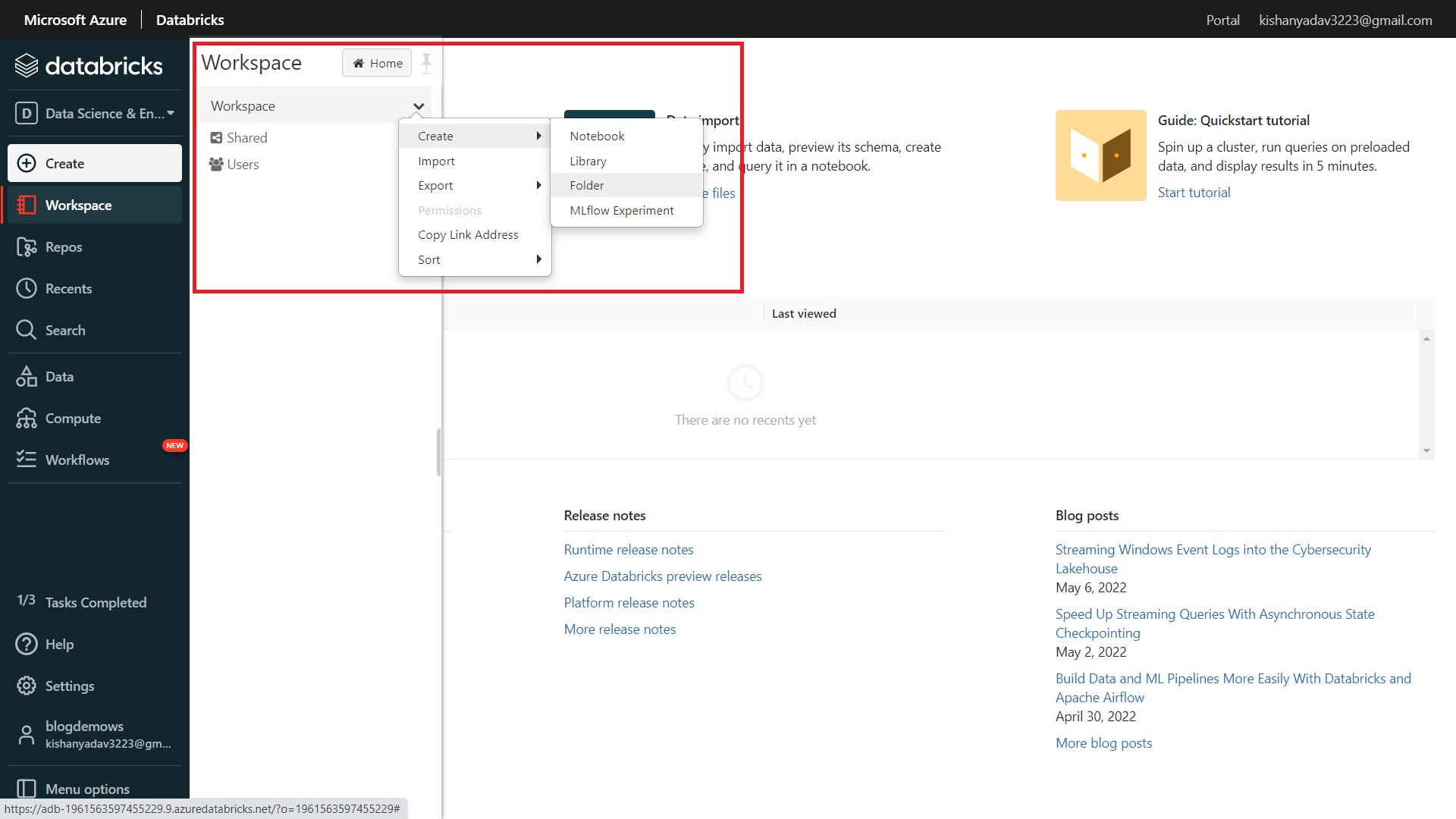The image size is (1456, 819).
Task: Click the Settings gear icon
Action: 27,686
